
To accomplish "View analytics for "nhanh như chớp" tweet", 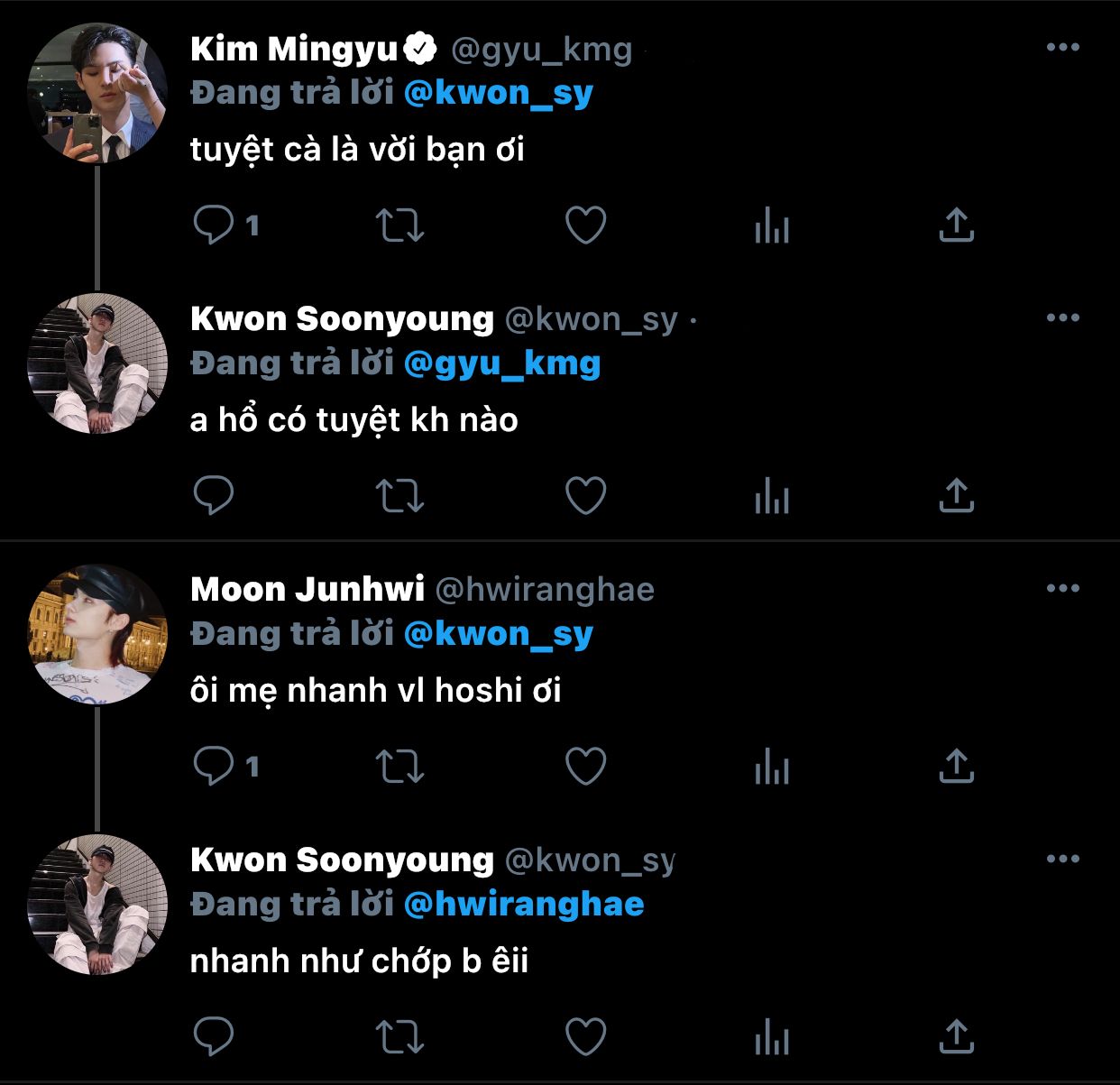I will click(772, 1036).
